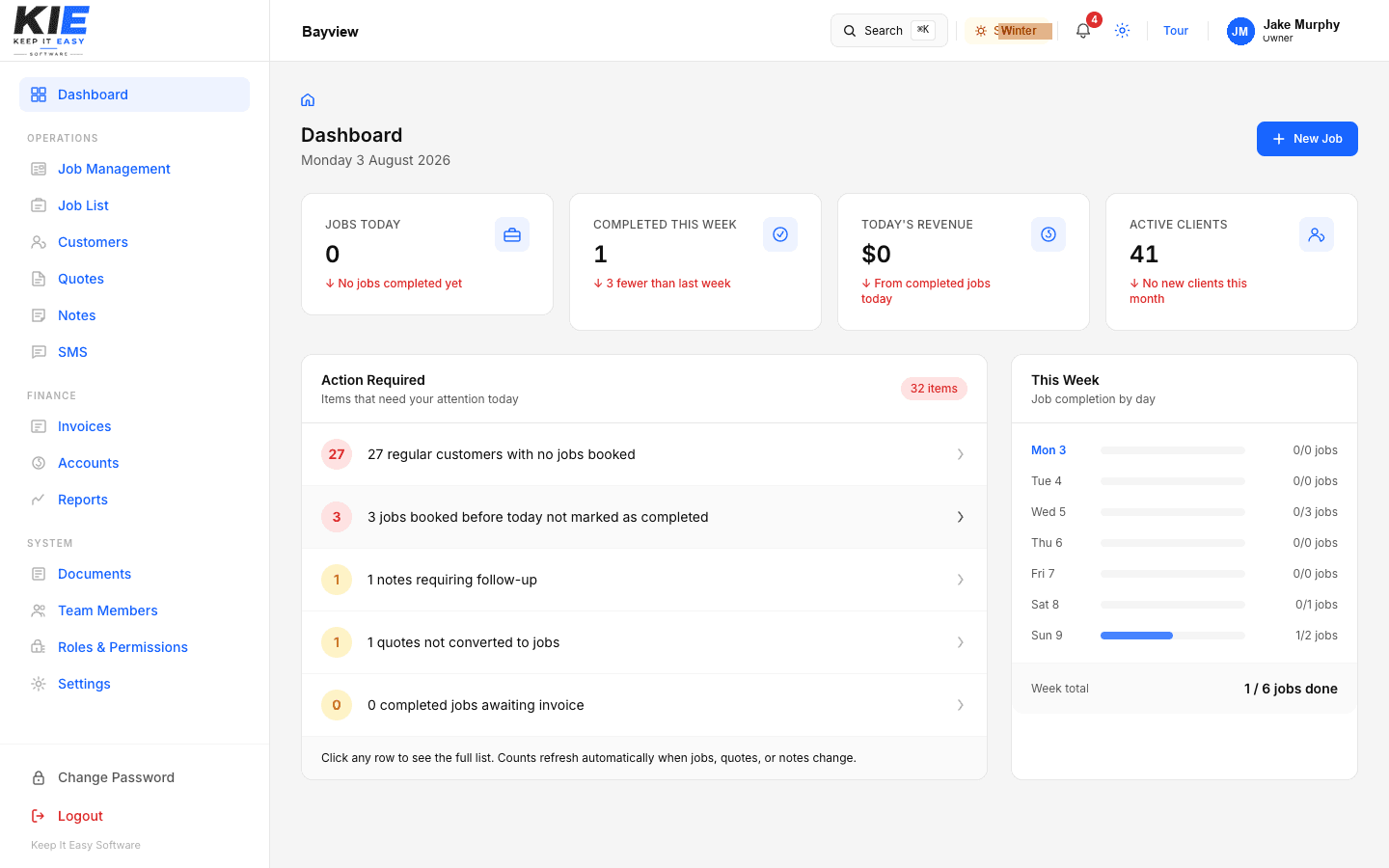The height and width of the screenshot is (868, 1389).
Task: Click the Invoices sidebar icon
Action: pos(39,426)
